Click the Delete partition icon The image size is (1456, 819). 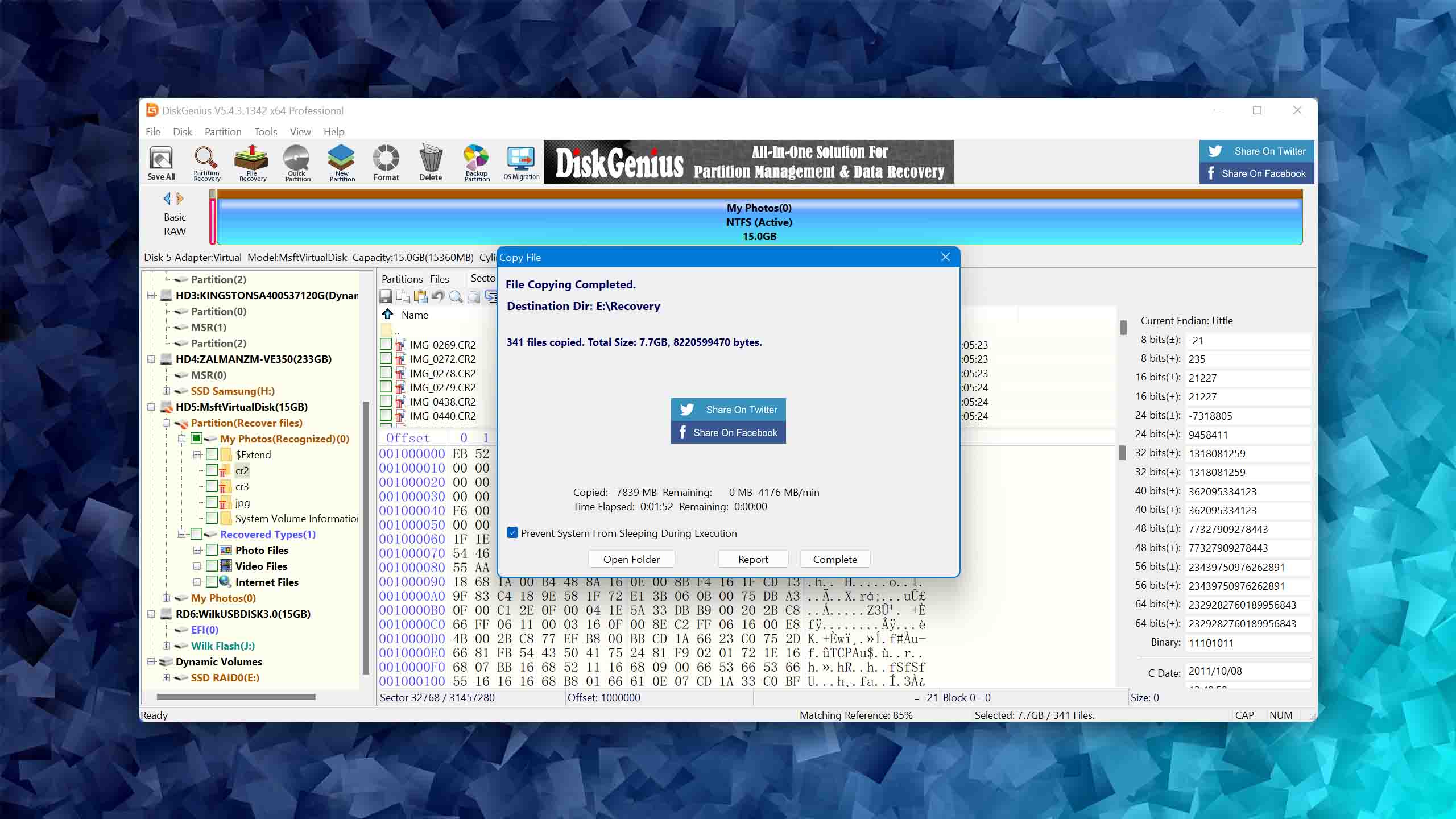coord(431,163)
